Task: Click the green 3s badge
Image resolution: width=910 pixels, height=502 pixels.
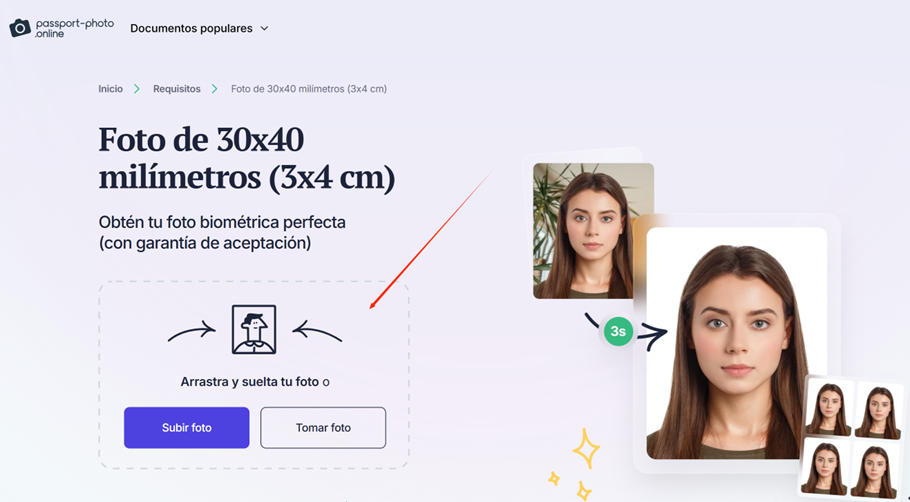Action: pos(618,331)
